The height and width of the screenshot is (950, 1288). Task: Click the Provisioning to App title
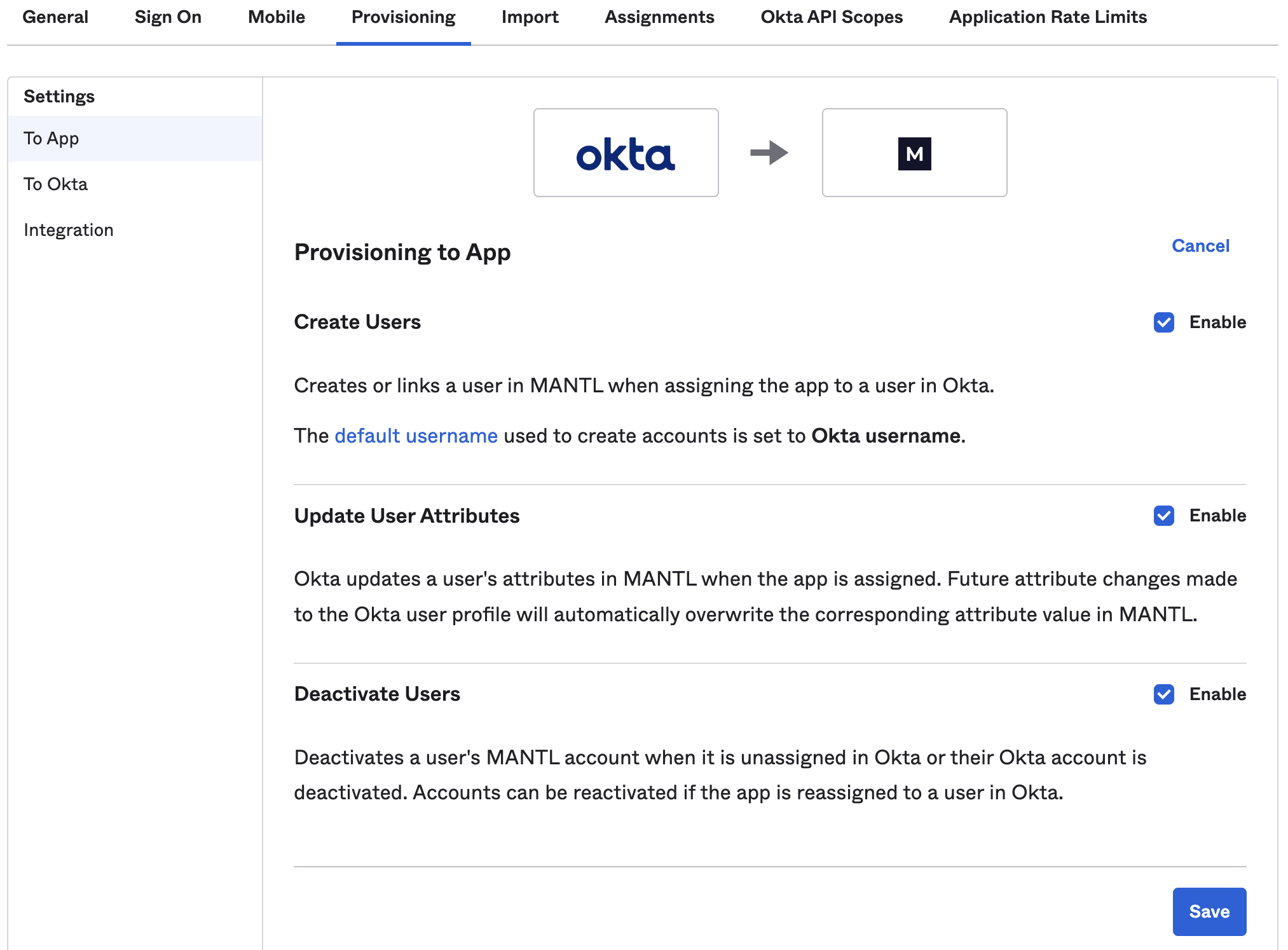tap(402, 252)
